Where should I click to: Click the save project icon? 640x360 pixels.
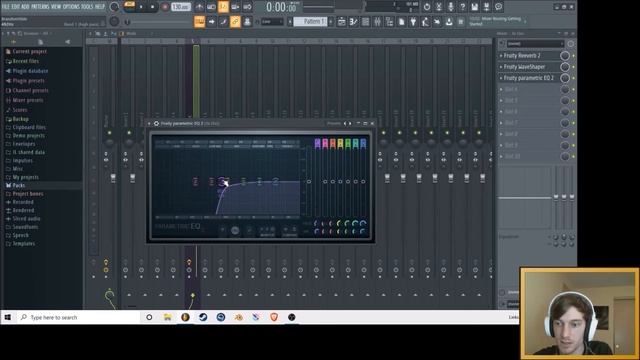[475, 7]
